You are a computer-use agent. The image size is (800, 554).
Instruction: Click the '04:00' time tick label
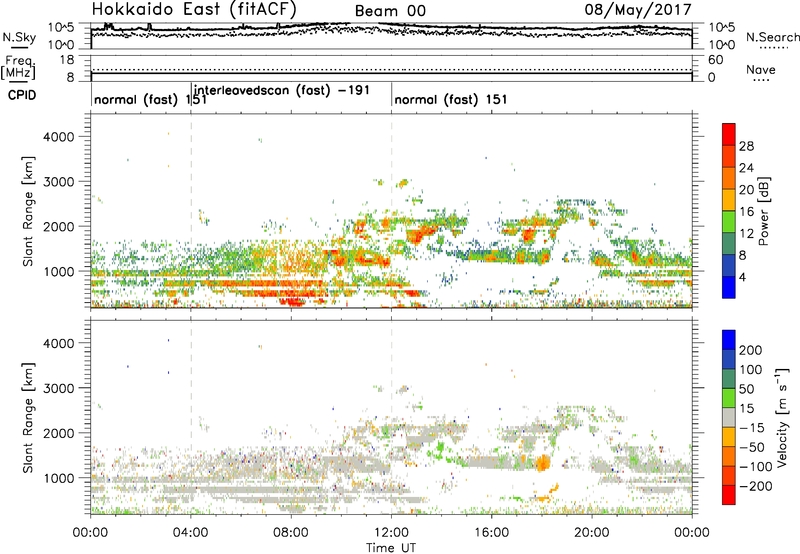pos(190,533)
